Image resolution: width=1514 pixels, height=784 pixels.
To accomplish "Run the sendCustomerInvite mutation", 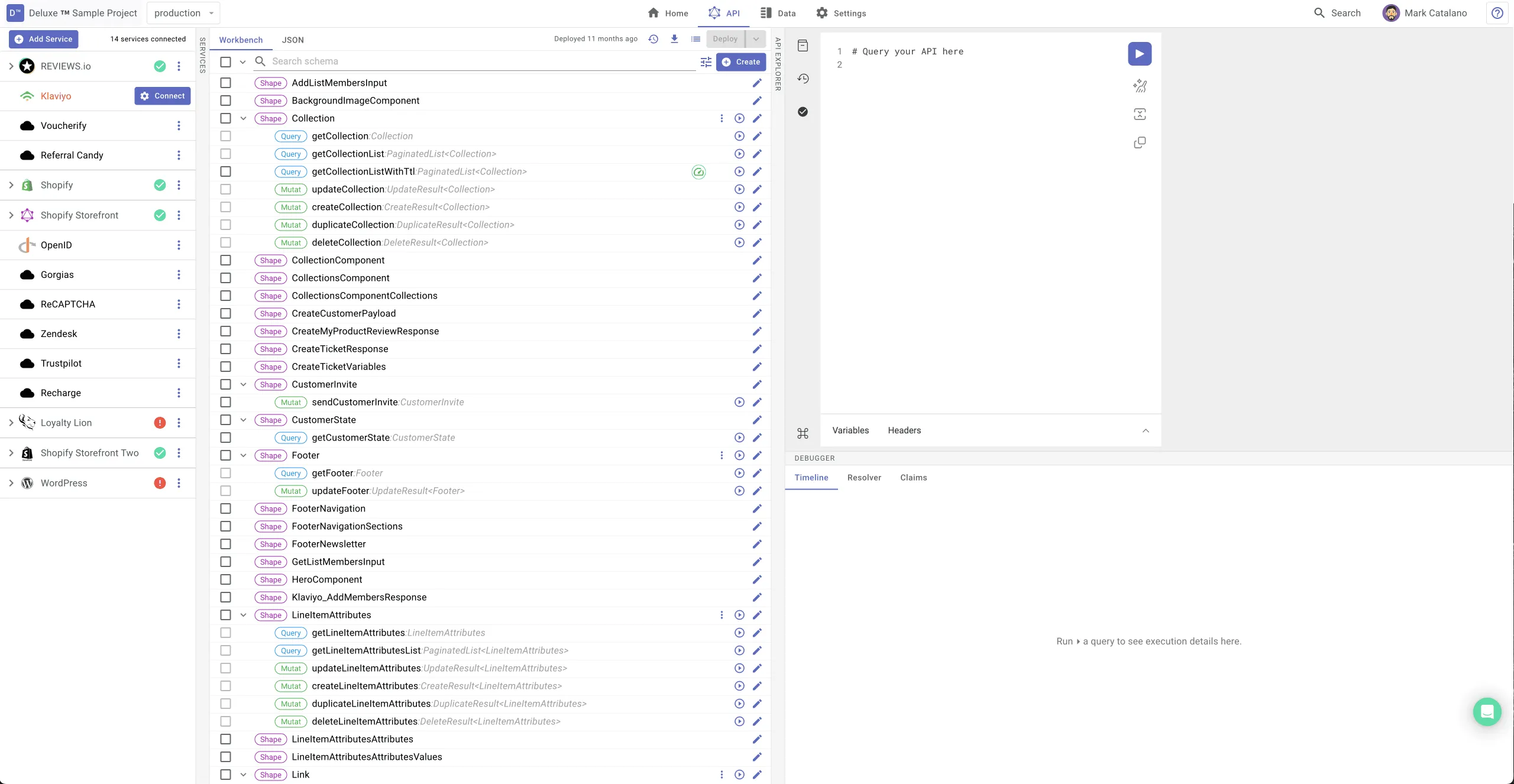I will [x=739, y=402].
